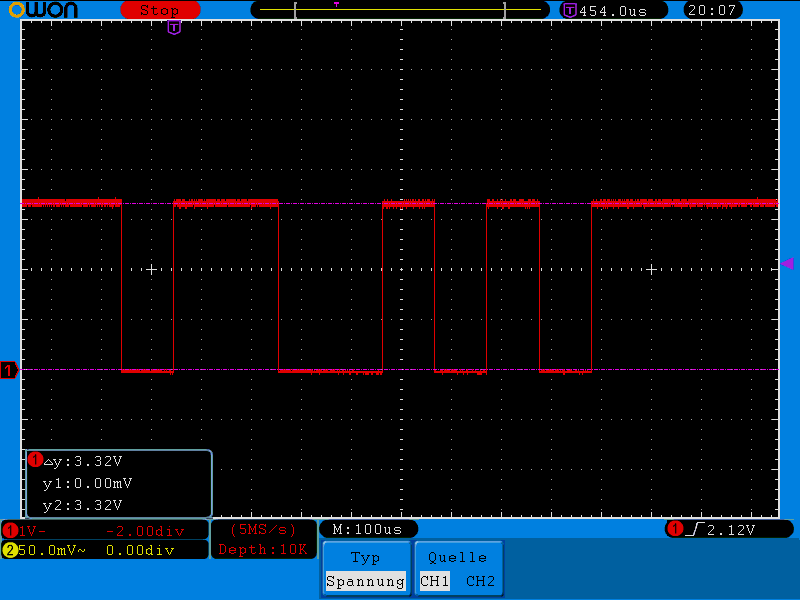Click the rising edge trigger slope icon
800x600 pixels.
[x=695, y=530]
